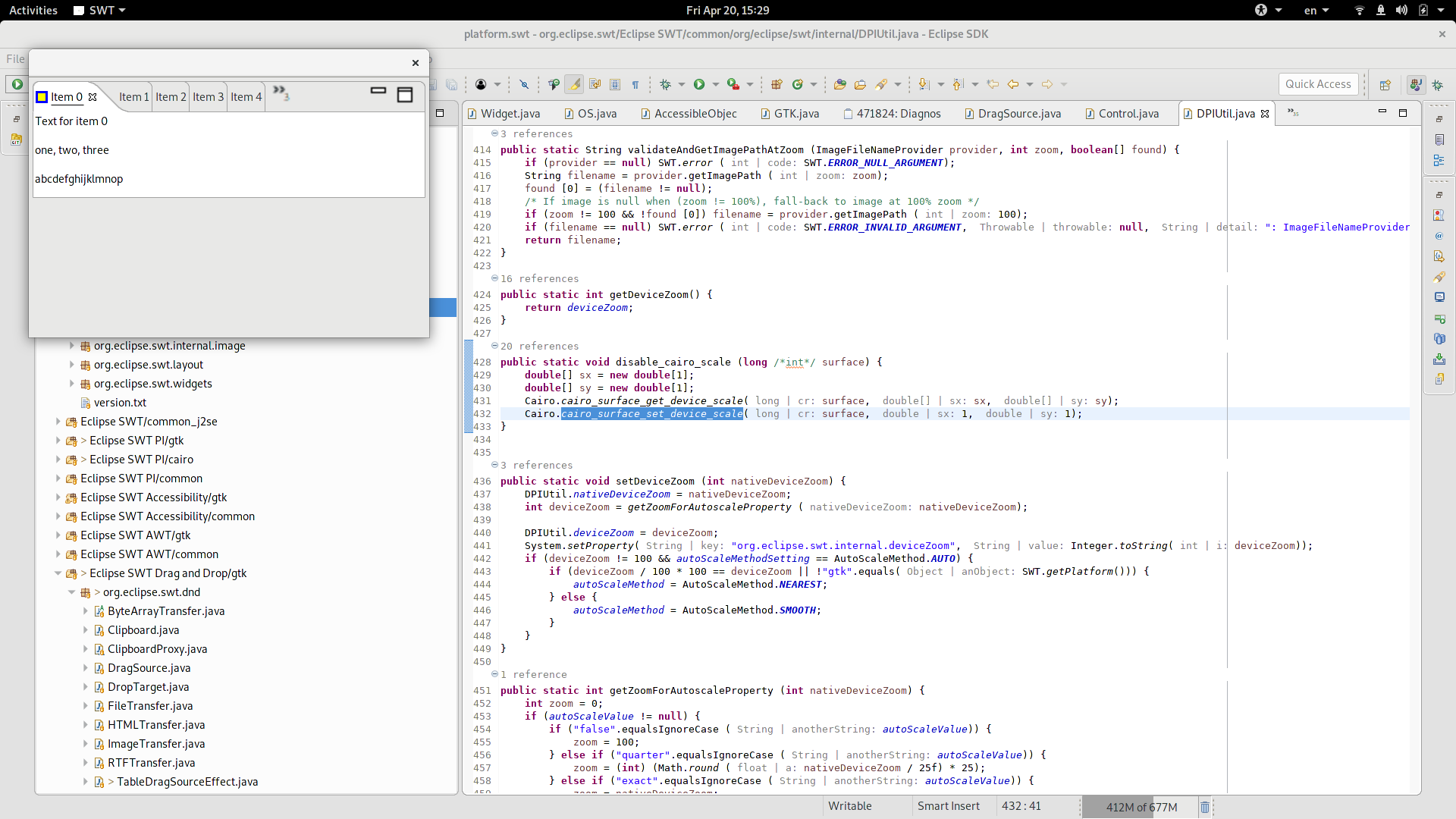Open dropdown arrow next to Debug icon
The image size is (1456, 819).
pyautogui.click(x=681, y=84)
